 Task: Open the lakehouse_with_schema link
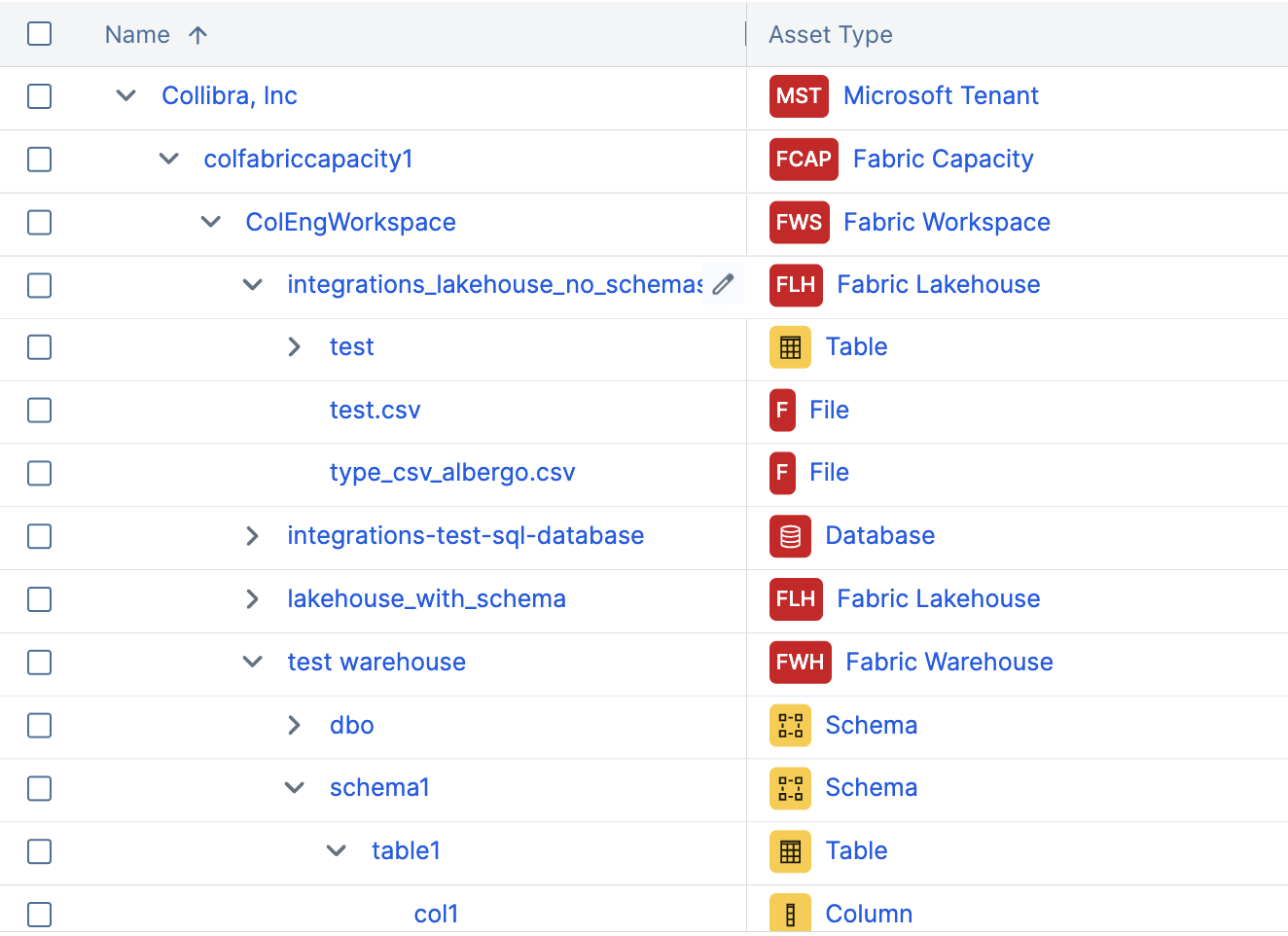pos(426,599)
